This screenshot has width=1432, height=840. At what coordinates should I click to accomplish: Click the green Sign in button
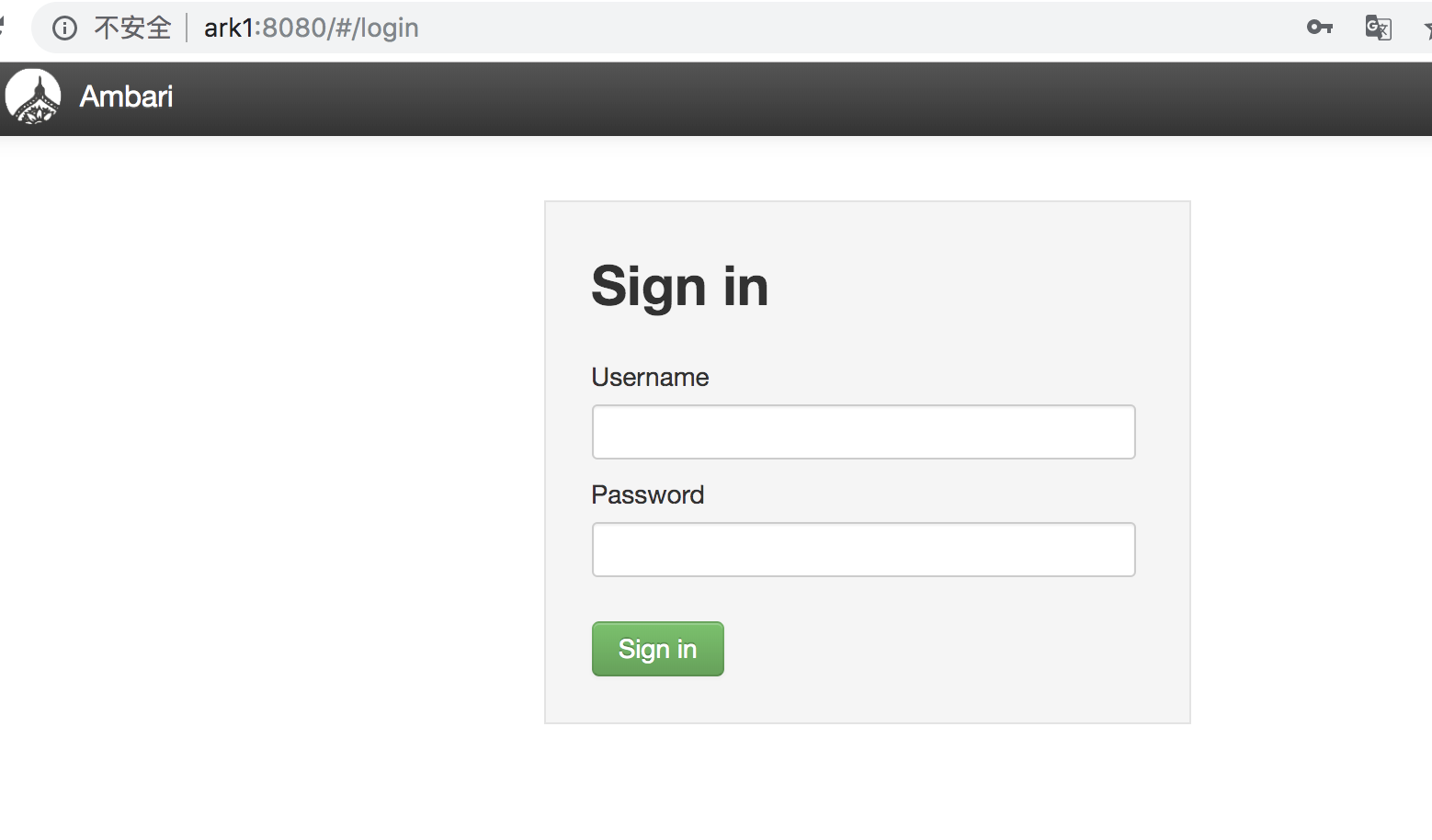pyautogui.click(x=657, y=649)
